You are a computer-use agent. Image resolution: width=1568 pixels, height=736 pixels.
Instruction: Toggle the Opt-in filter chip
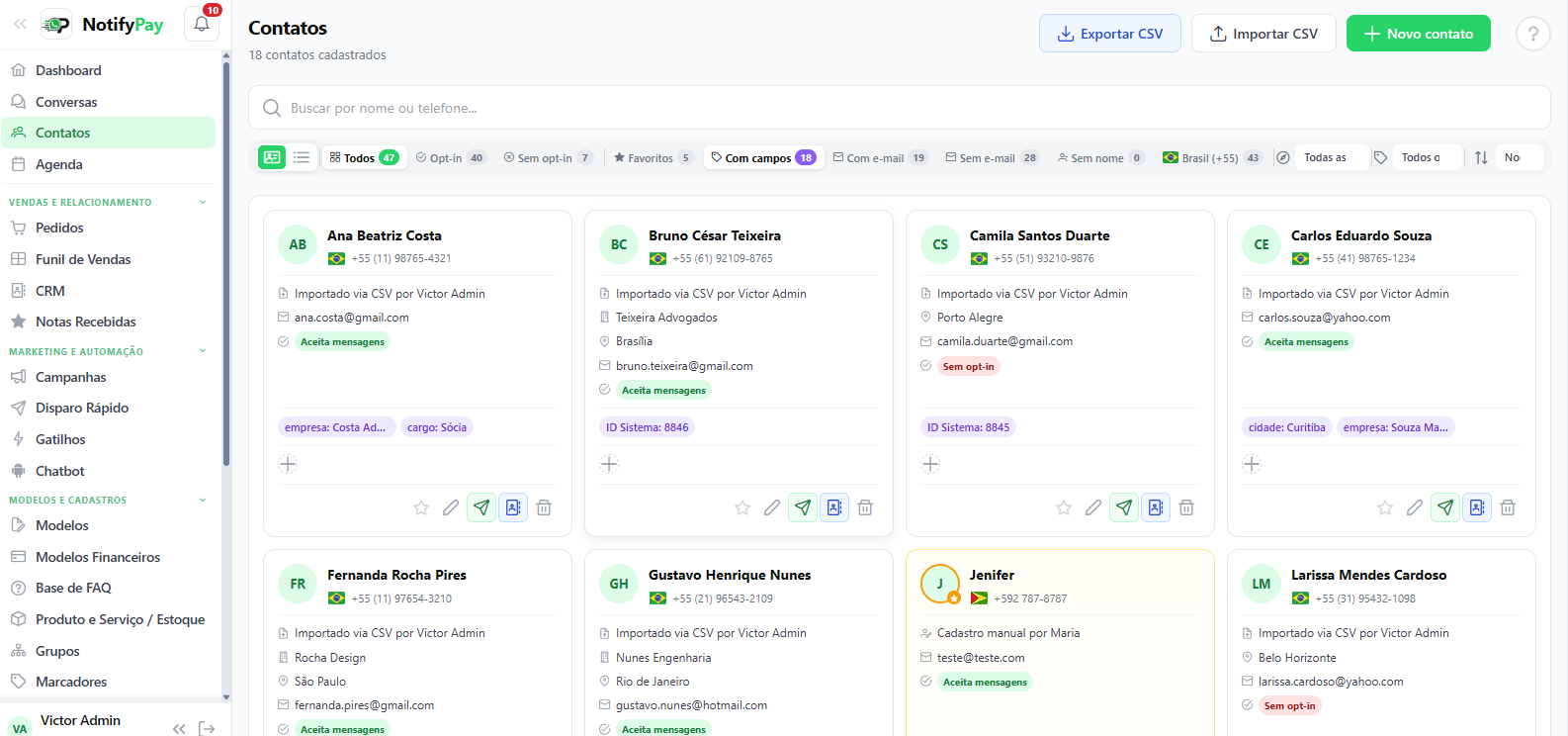point(451,157)
